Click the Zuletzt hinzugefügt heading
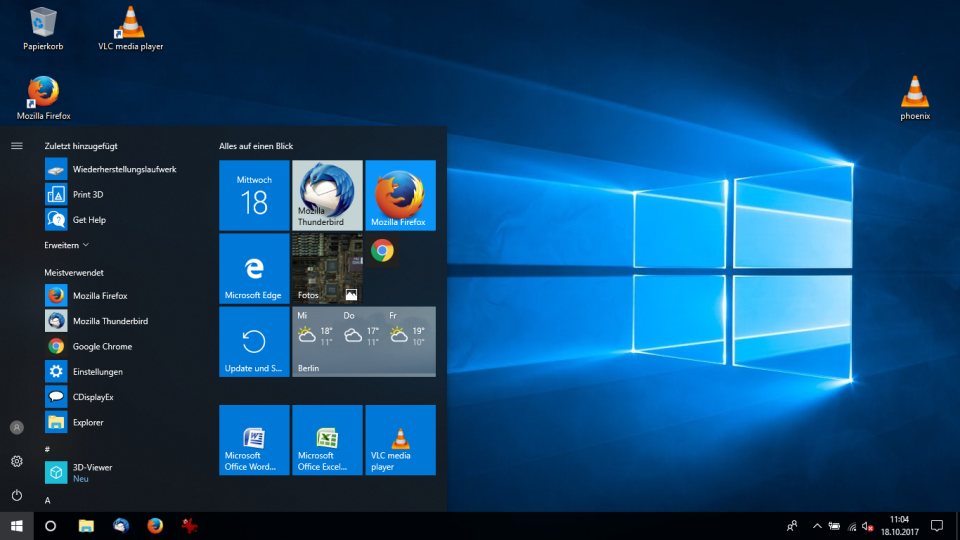Screen dimensions: 960x540 (x=81, y=146)
